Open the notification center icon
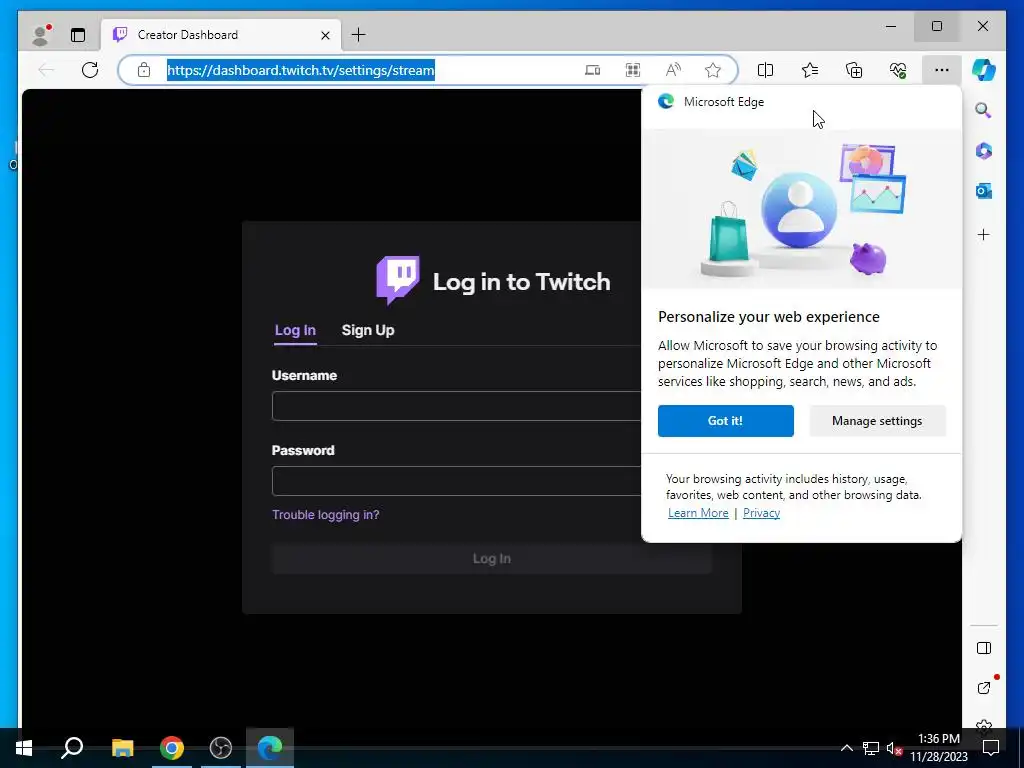Viewport: 1024px width, 768px height. [x=991, y=748]
